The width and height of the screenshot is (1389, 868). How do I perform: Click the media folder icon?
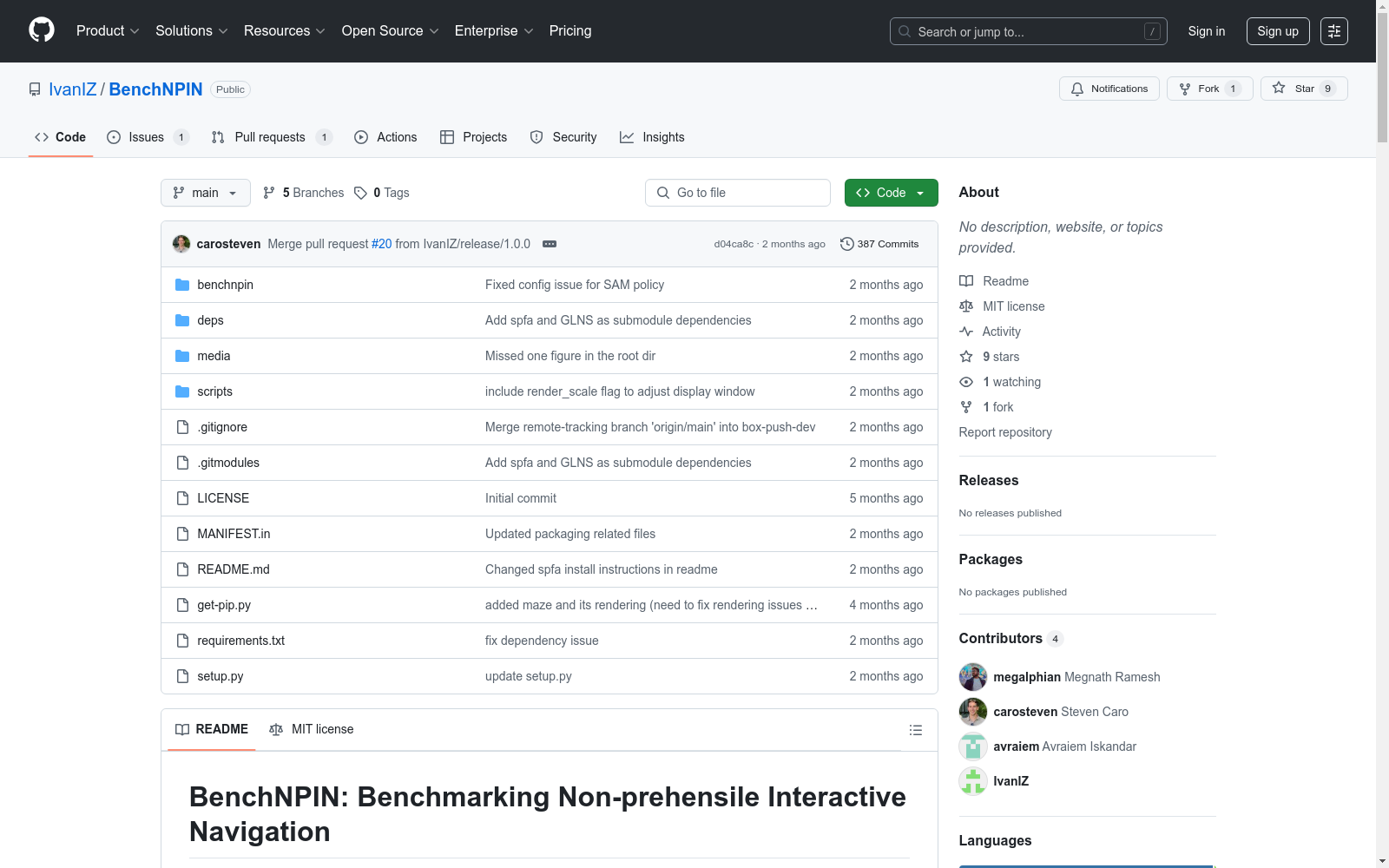click(x=182, y=356)
